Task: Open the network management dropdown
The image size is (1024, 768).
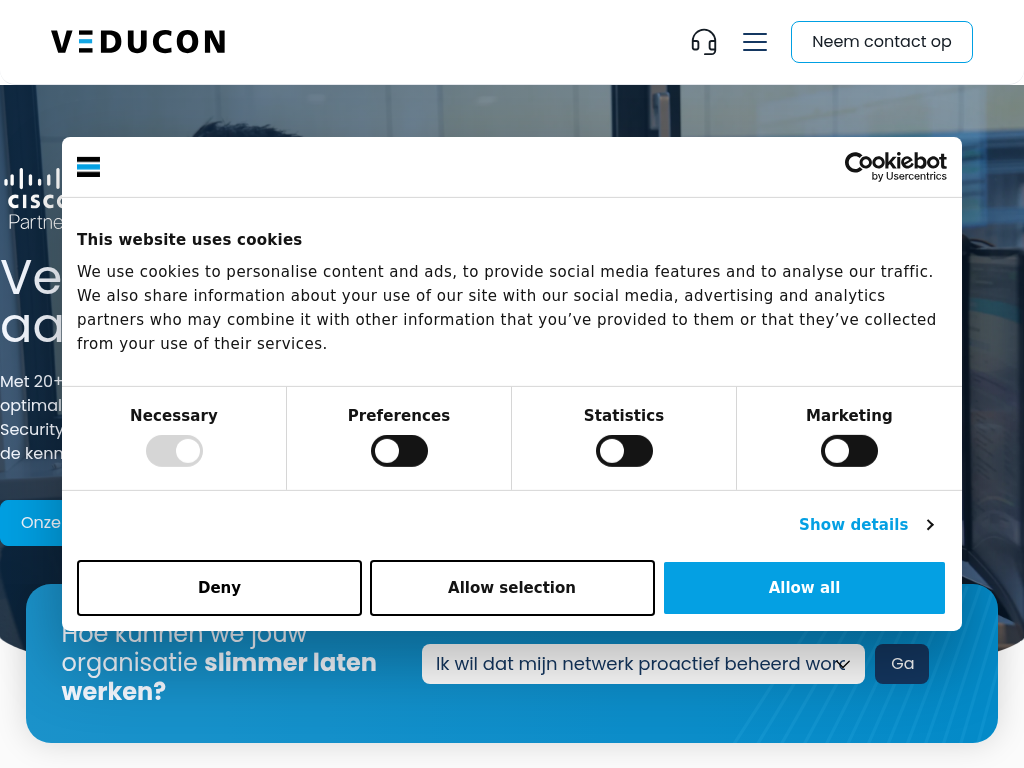Action: (x=643, y=664)
